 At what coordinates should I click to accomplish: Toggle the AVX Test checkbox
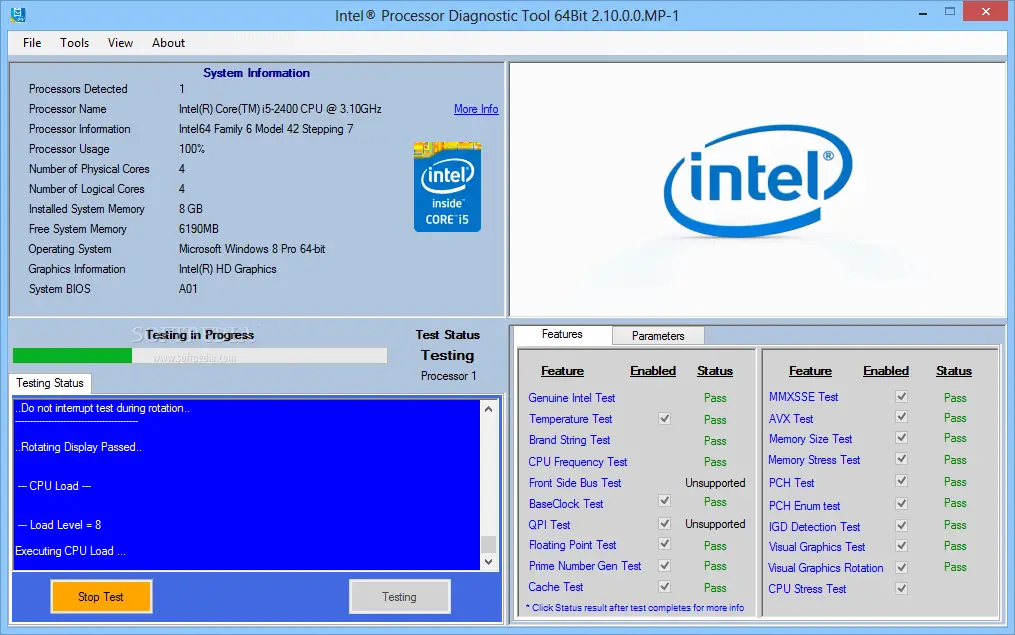pos(901,417)
